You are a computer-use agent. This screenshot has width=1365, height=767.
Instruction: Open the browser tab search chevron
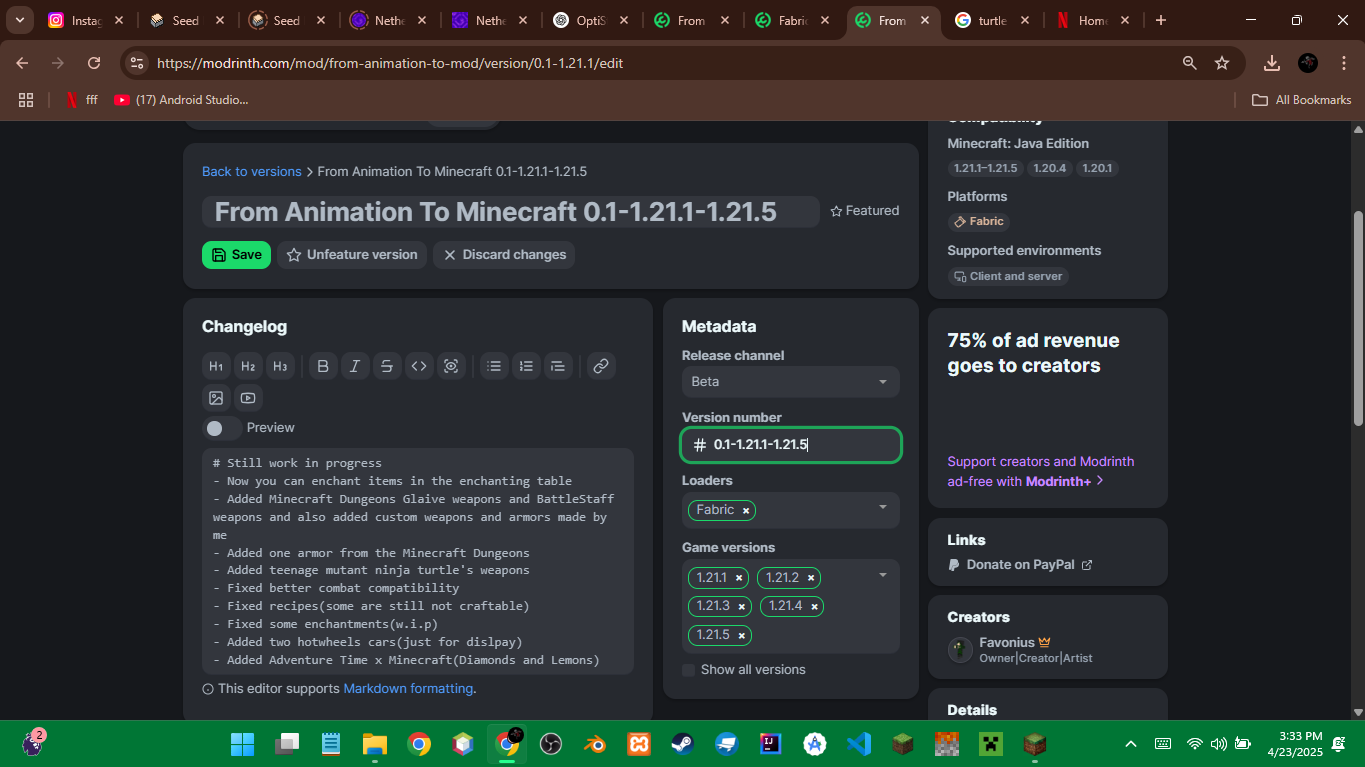click(19, 20)
